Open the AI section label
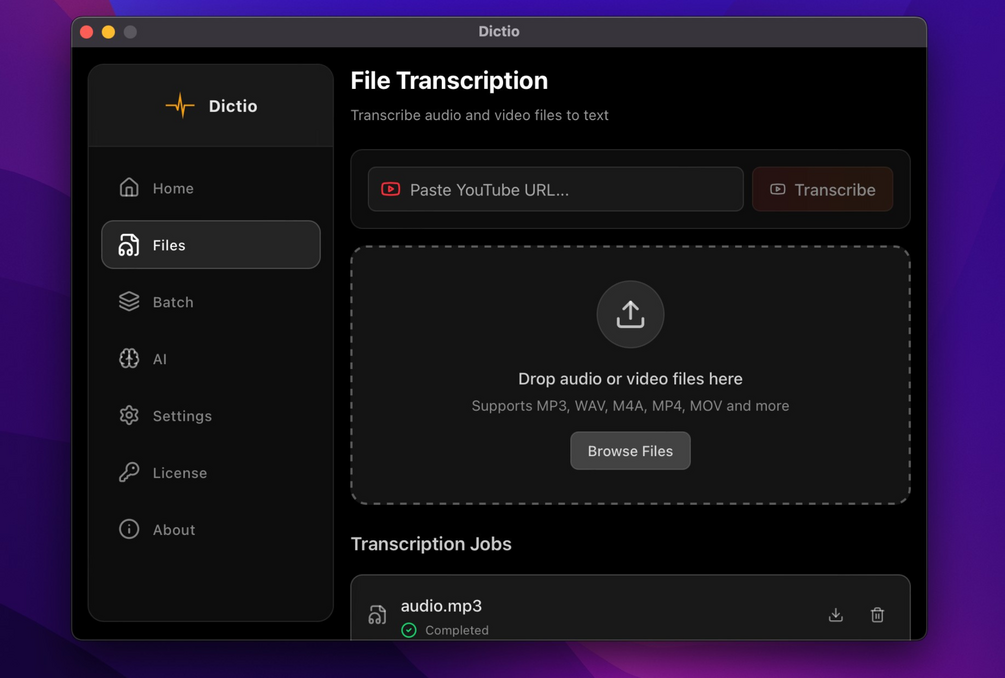The image size is (1005, 678). click(x=160, y=359)
